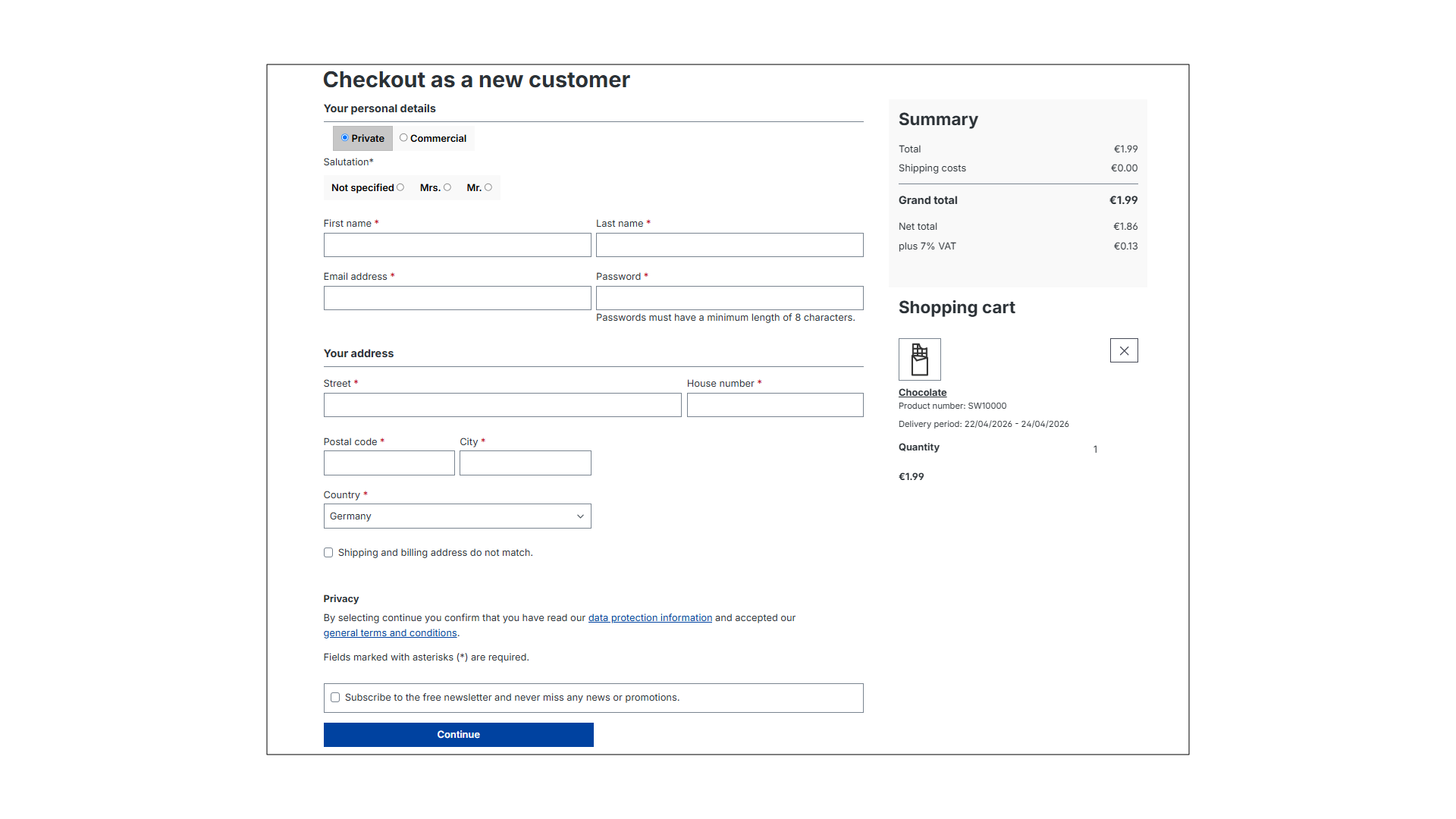The height and width of the screenshot is (819, 1456).
Task: Click the Email address input field
Action: pyautogui.click(x=457, y=297)
